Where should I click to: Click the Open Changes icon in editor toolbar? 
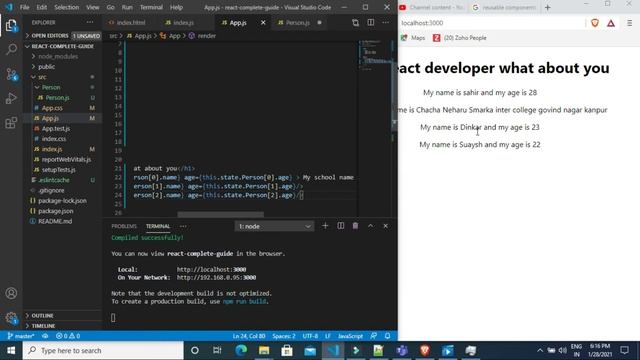356,23
